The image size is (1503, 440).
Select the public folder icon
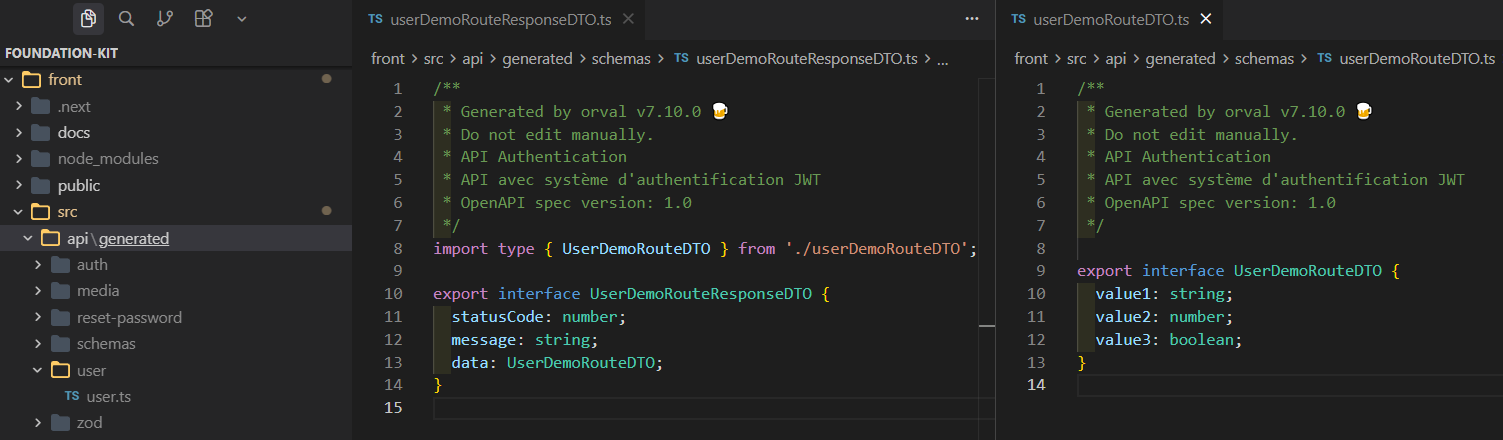pyautogui.click(x=40, y=185)
